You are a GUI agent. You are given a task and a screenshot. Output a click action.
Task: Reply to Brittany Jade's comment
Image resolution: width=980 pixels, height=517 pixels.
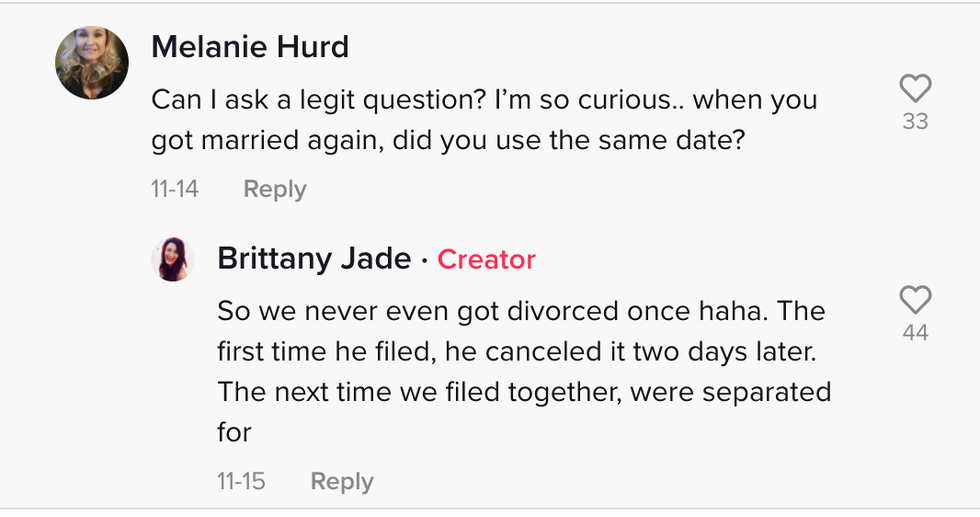click(x=341, y=481)
